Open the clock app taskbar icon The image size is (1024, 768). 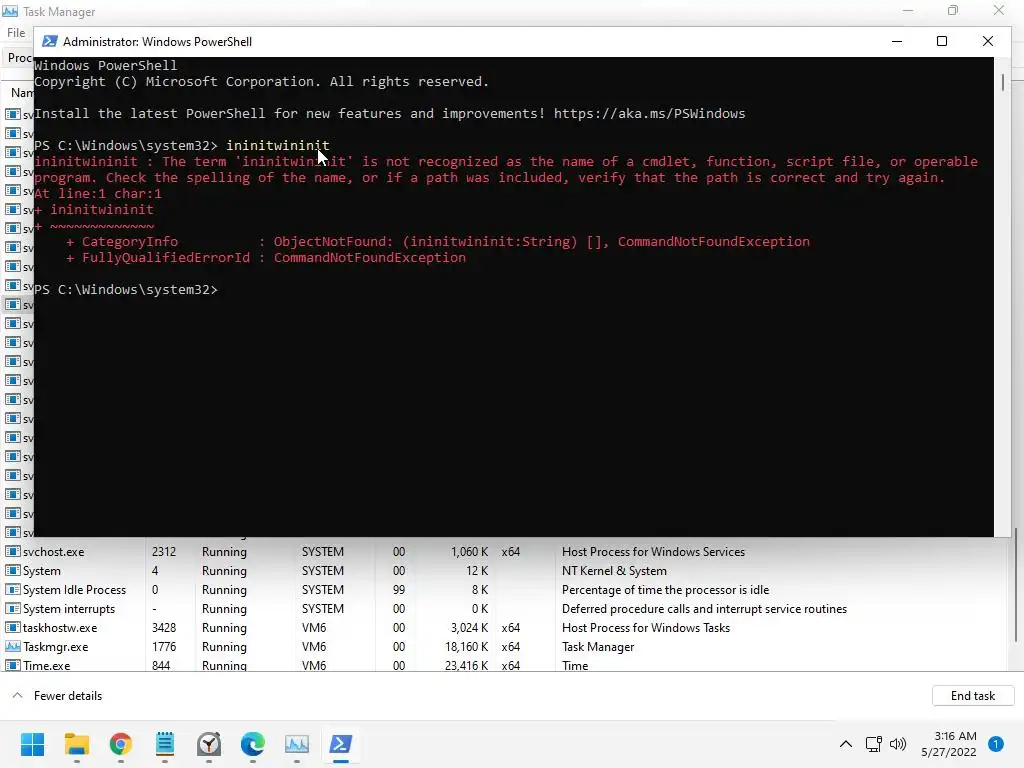[209, 744]
